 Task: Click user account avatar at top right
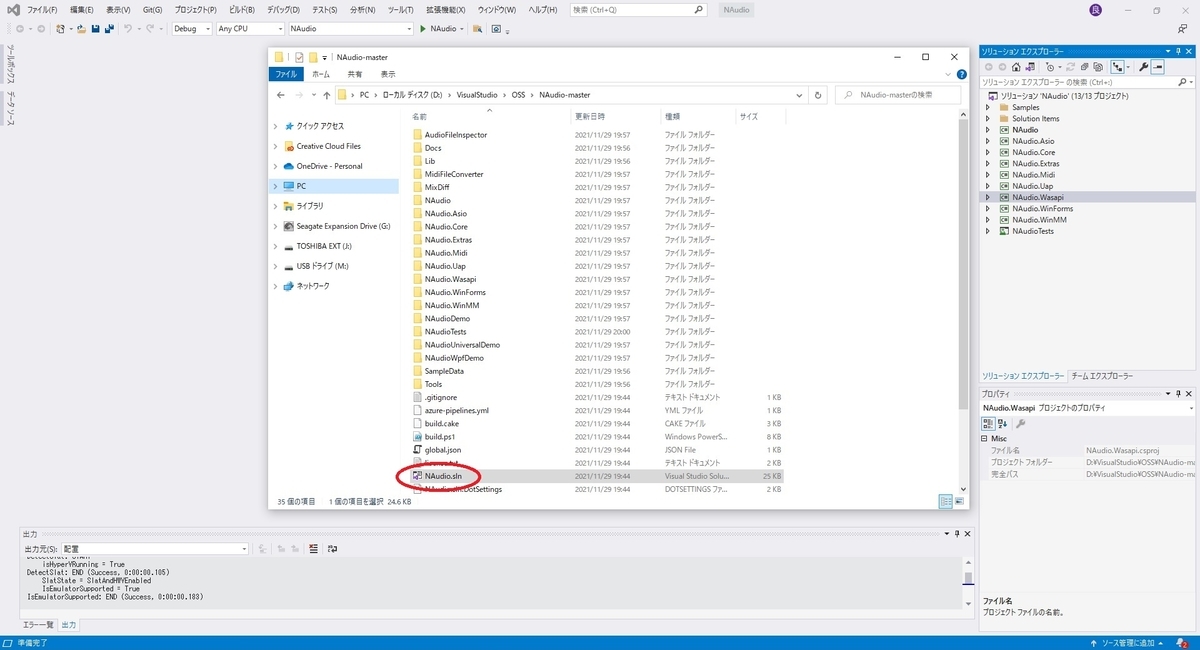click(x=1095, y=10)
